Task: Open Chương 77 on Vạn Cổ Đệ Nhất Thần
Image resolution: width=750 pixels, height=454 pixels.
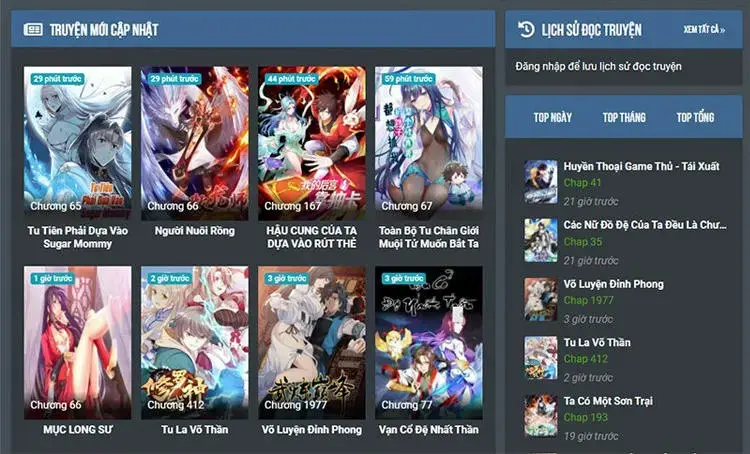Action: pyautogui.click(x=407, y=405)
